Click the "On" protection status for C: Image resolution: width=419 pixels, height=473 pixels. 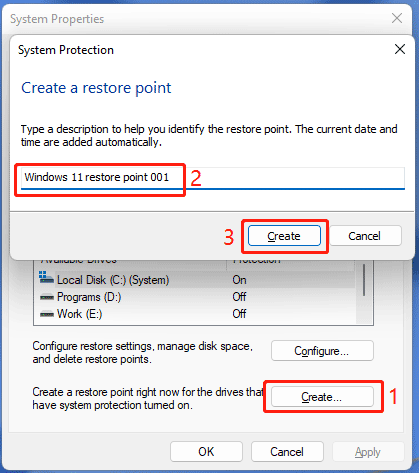click(239, 280)
